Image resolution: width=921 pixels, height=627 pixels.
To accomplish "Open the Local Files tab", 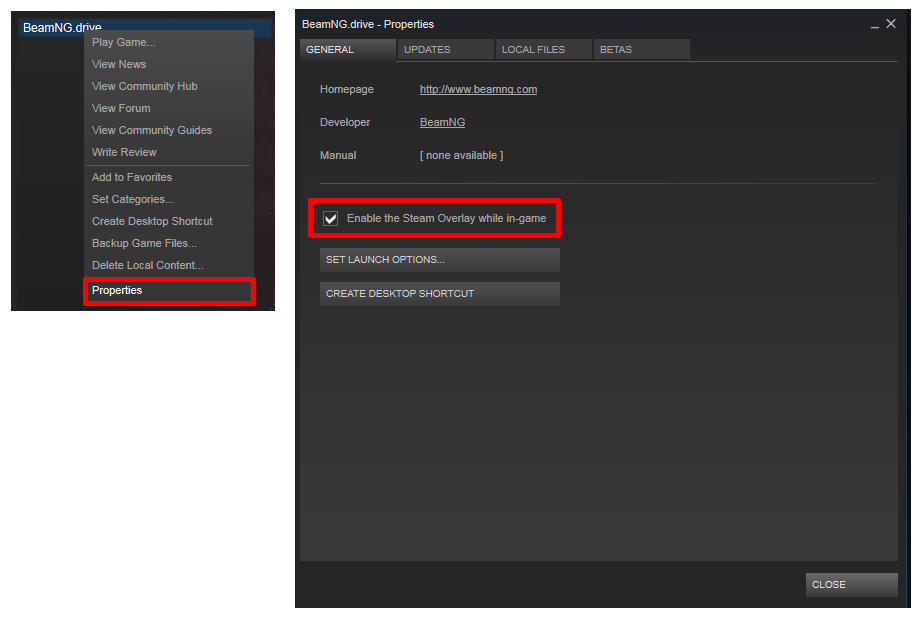I will coord(543,49).
